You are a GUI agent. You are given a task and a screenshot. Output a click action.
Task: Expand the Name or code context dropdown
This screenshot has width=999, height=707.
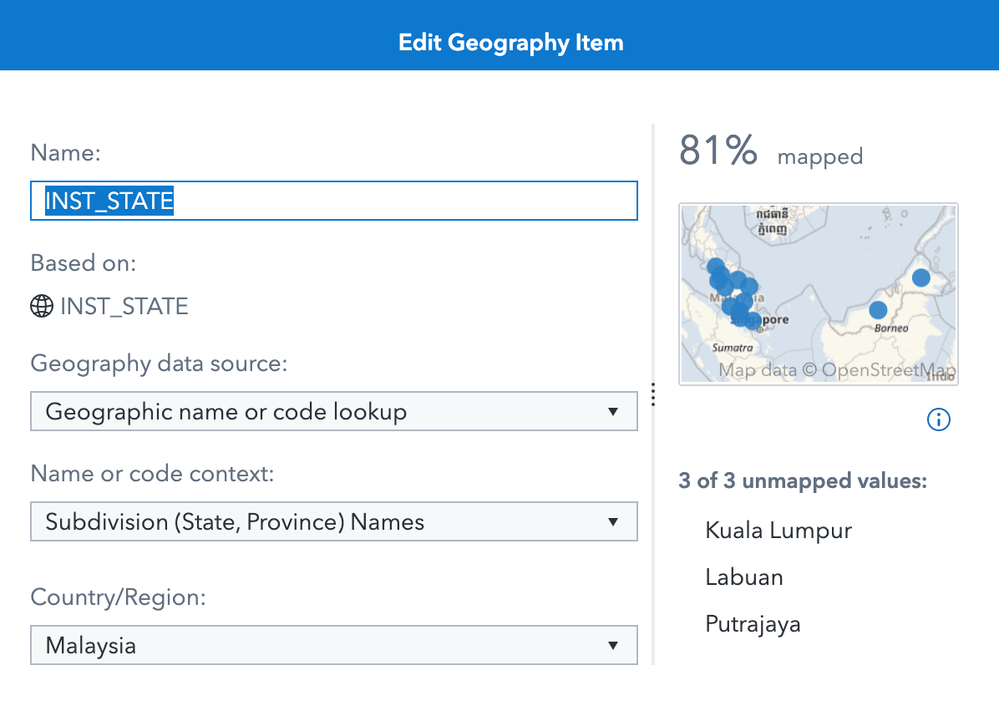[333, 522]
